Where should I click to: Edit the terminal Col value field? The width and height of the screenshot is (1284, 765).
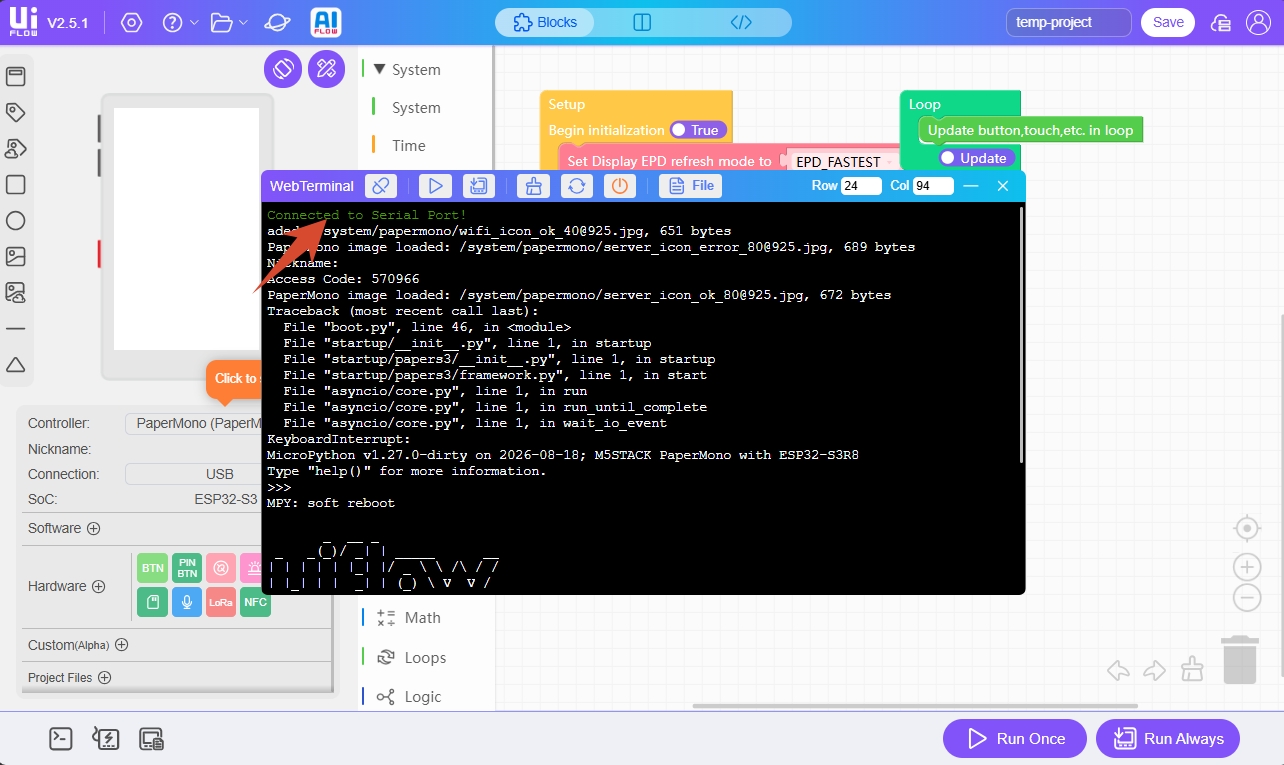click(933, 186)
